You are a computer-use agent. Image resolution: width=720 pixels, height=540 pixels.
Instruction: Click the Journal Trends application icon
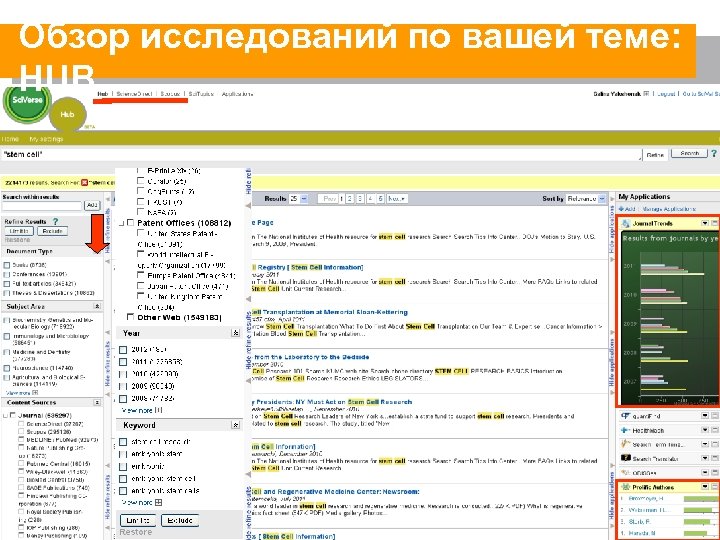(625, 224)
